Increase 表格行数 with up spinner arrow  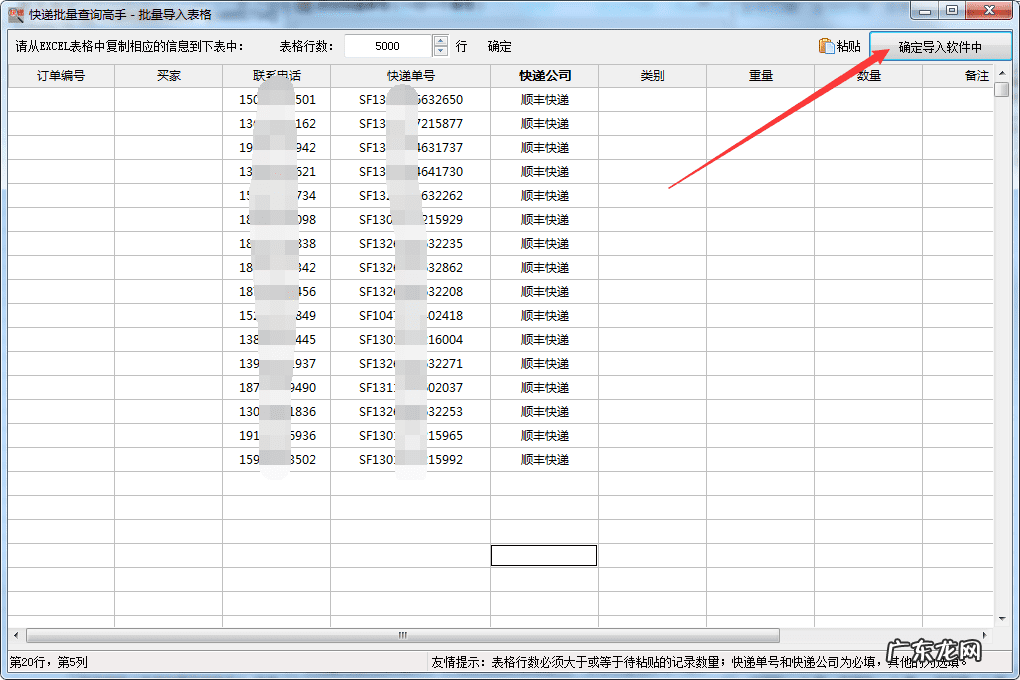click(x=441, y=41)
